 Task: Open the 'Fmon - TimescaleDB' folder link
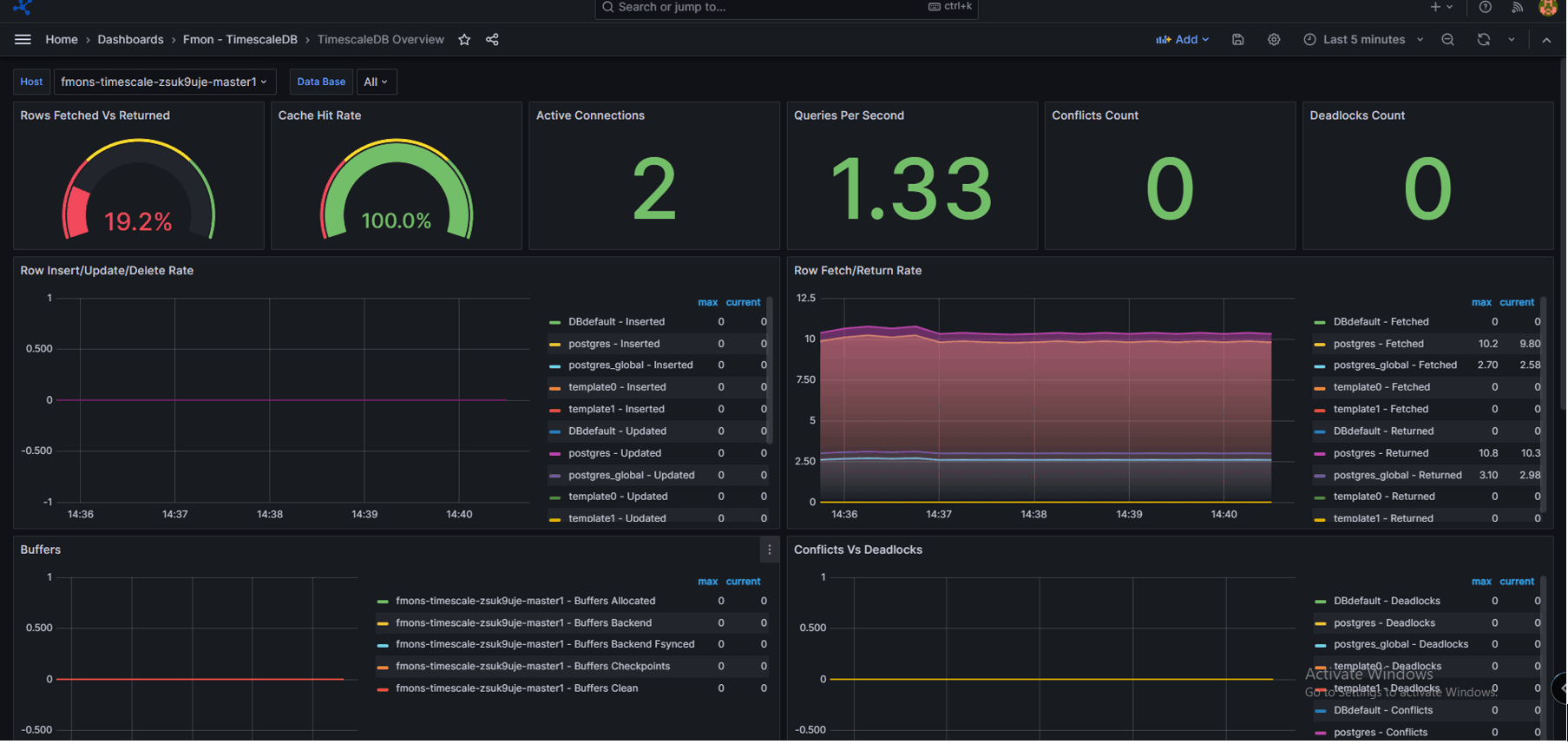[239, 40]
